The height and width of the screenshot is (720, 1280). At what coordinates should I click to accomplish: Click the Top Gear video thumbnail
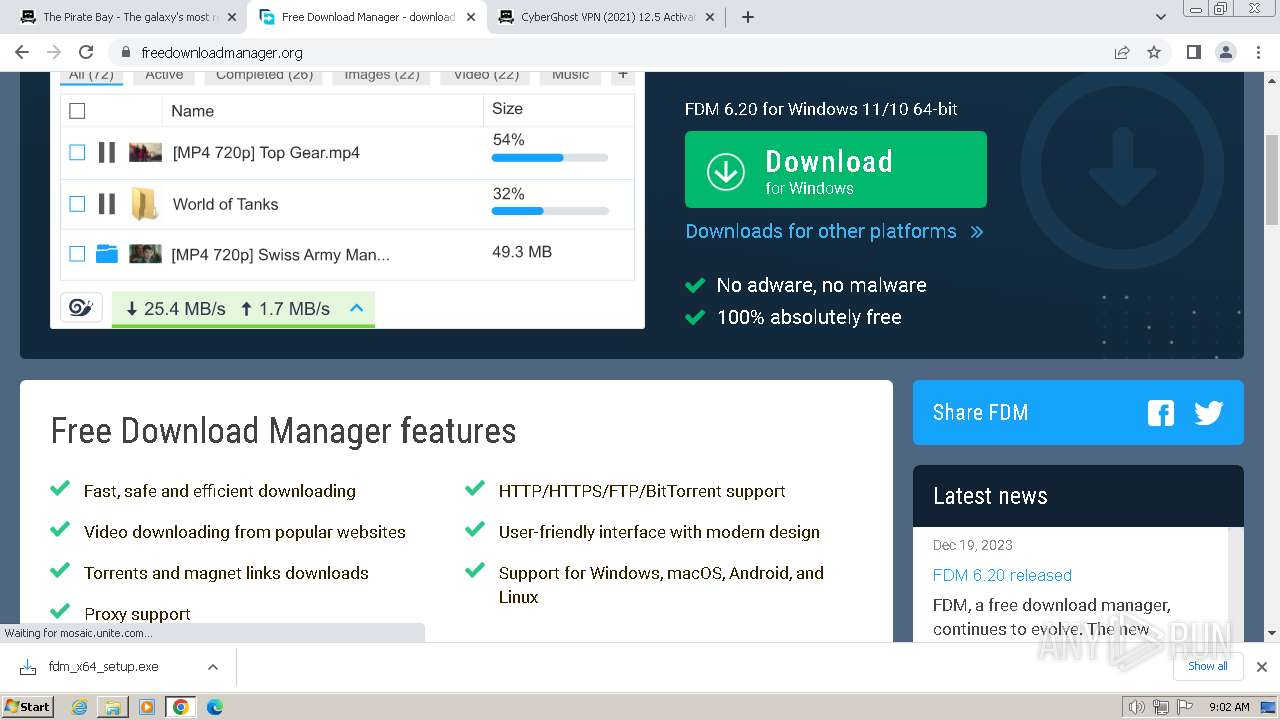coord(145,152)
